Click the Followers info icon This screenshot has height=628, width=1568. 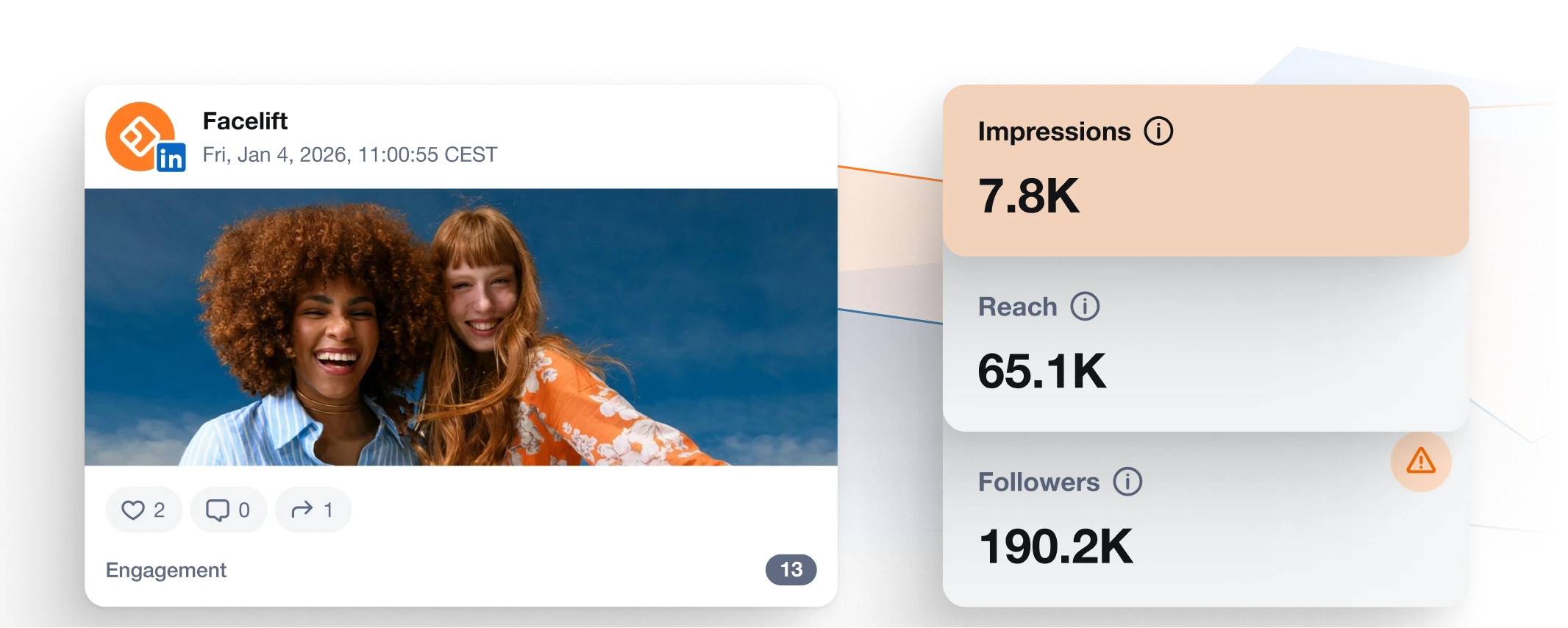click(1127, 482)
